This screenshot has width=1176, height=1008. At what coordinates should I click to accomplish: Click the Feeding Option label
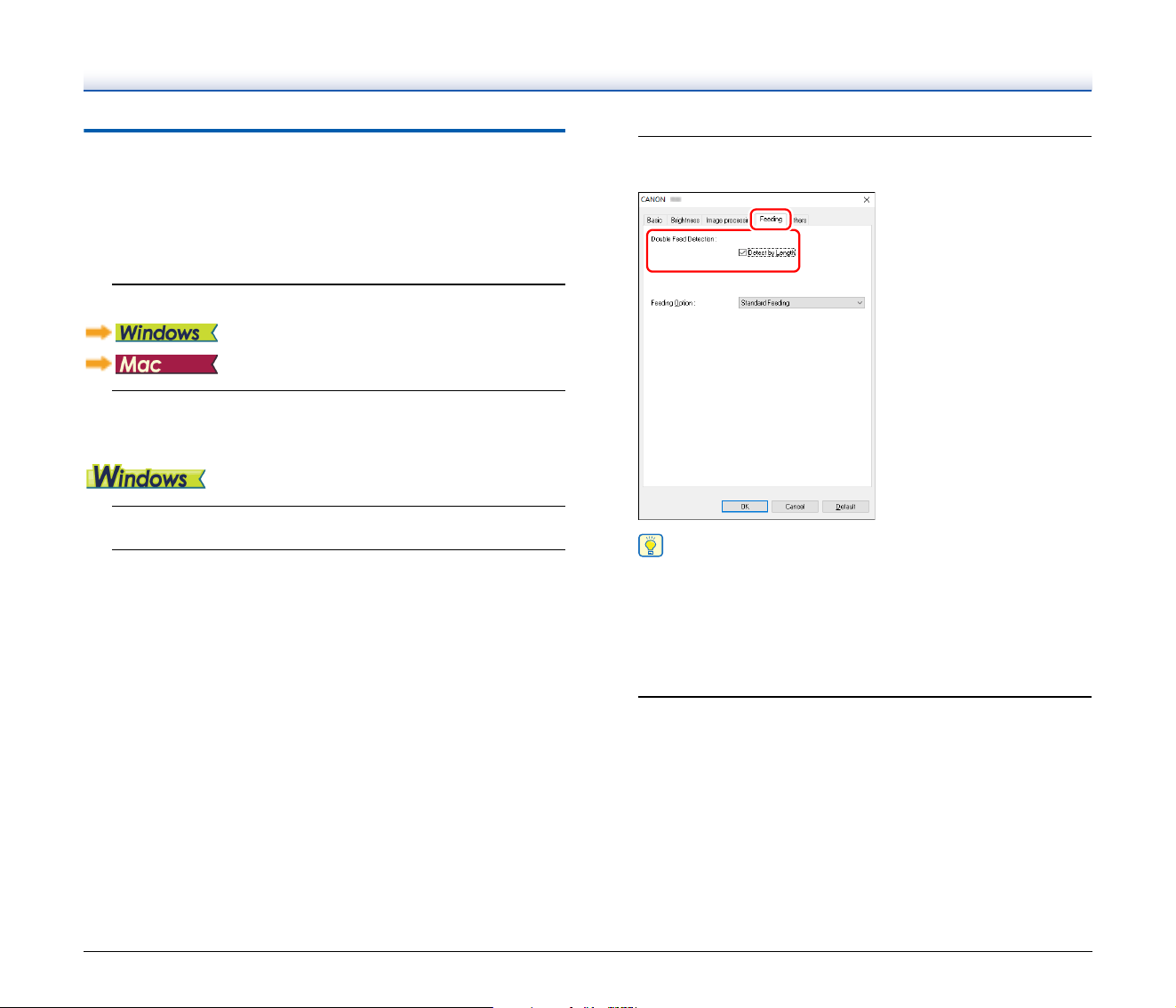click(x=673, y=303)
